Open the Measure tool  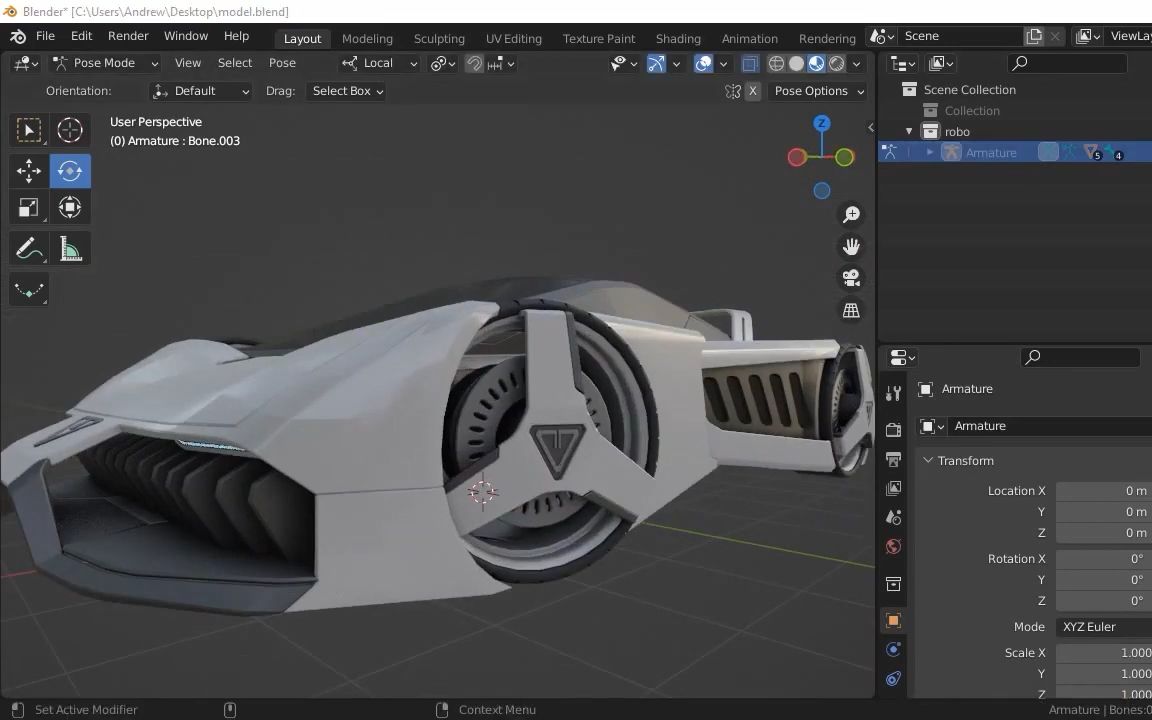click(69, 248)
